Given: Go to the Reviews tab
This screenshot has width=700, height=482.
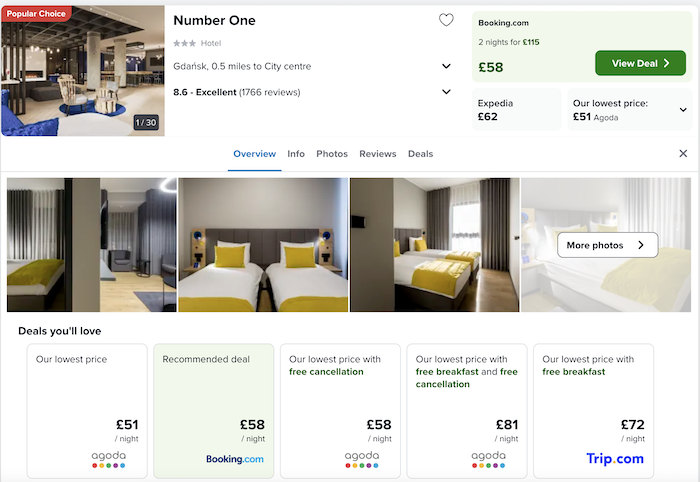Looking at the screenshot, I should point(378,154).
